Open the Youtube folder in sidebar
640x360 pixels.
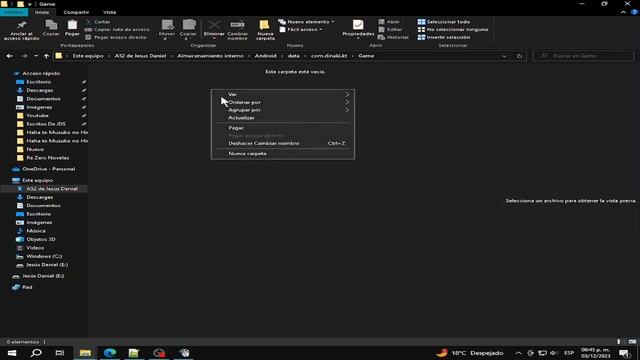37,116
